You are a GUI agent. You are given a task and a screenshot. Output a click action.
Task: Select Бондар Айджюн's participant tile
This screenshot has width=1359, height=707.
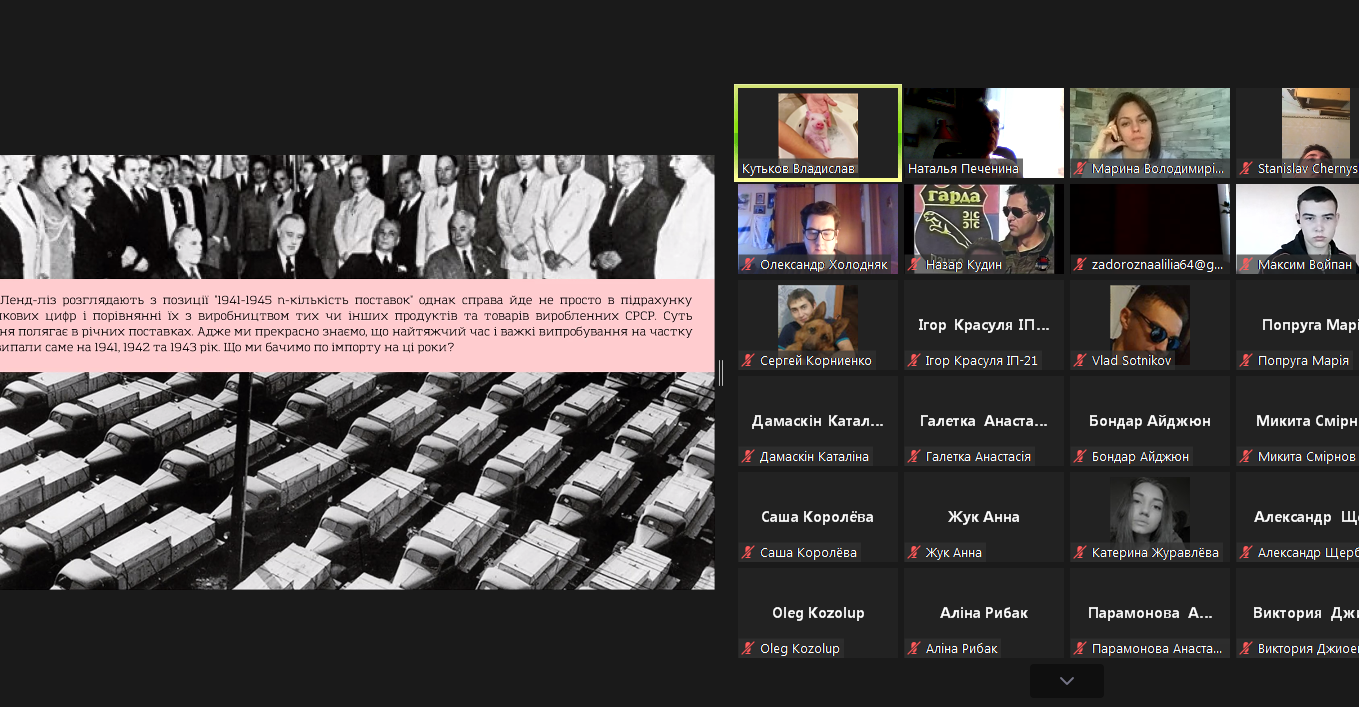(x=1149, y=421)
